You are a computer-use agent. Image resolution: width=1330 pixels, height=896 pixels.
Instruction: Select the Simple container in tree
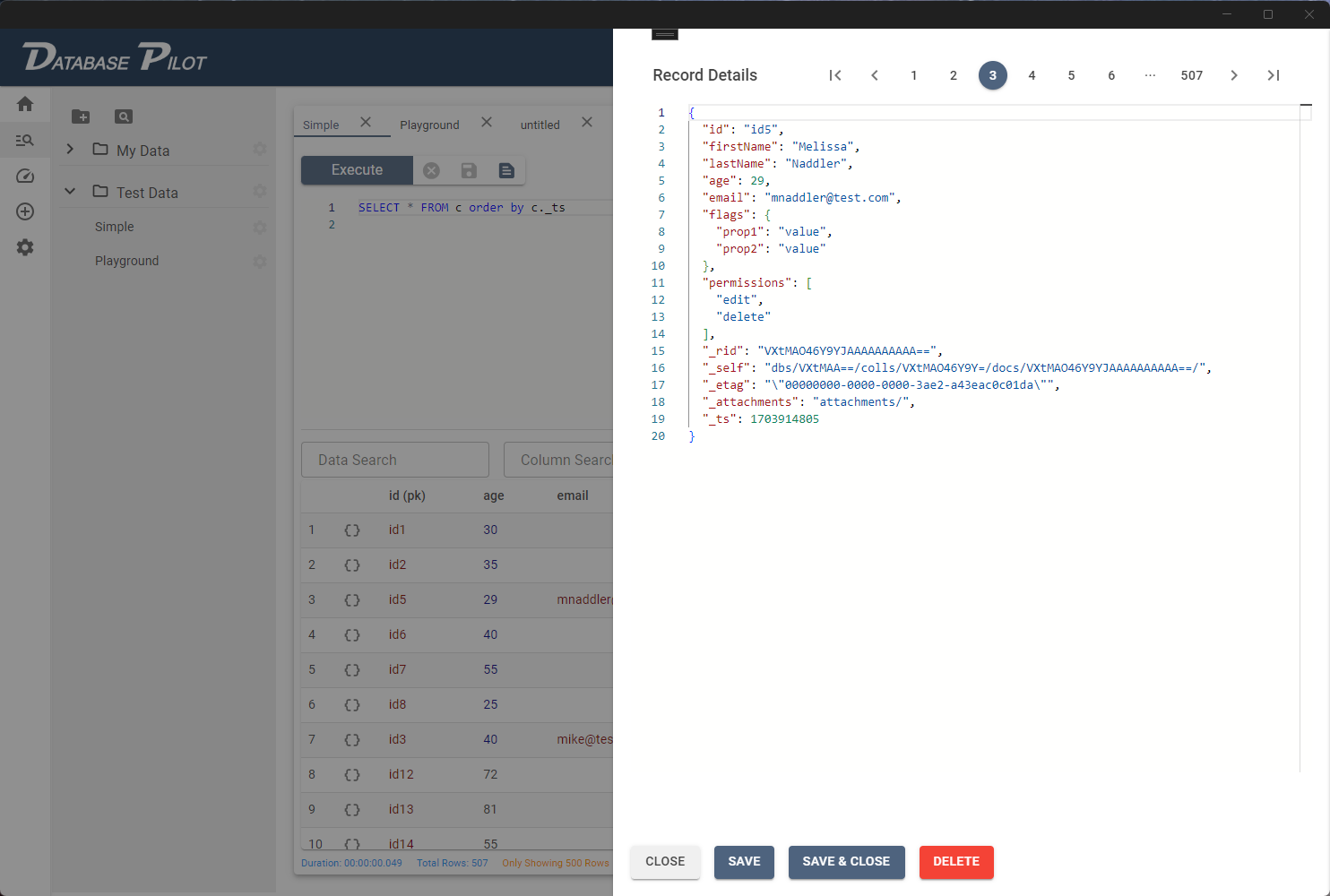point(115,228)
